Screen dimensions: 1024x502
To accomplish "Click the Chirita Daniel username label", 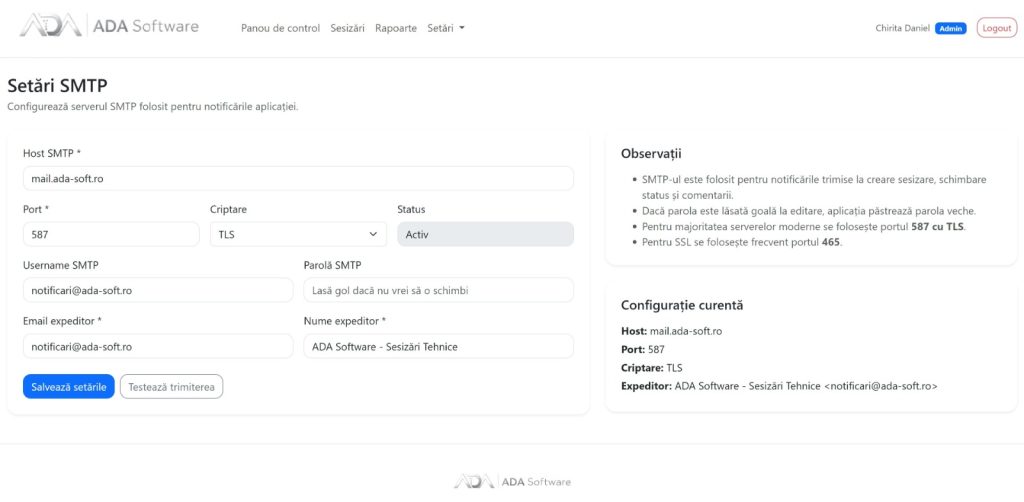I will click(x=902, y=28).
